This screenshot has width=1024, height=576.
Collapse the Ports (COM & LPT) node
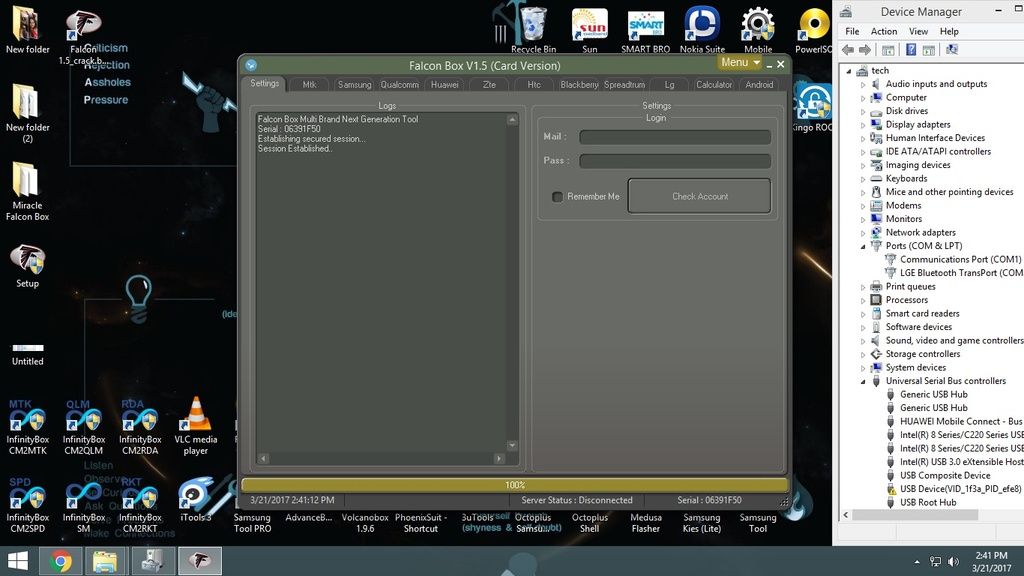point(863,246)
